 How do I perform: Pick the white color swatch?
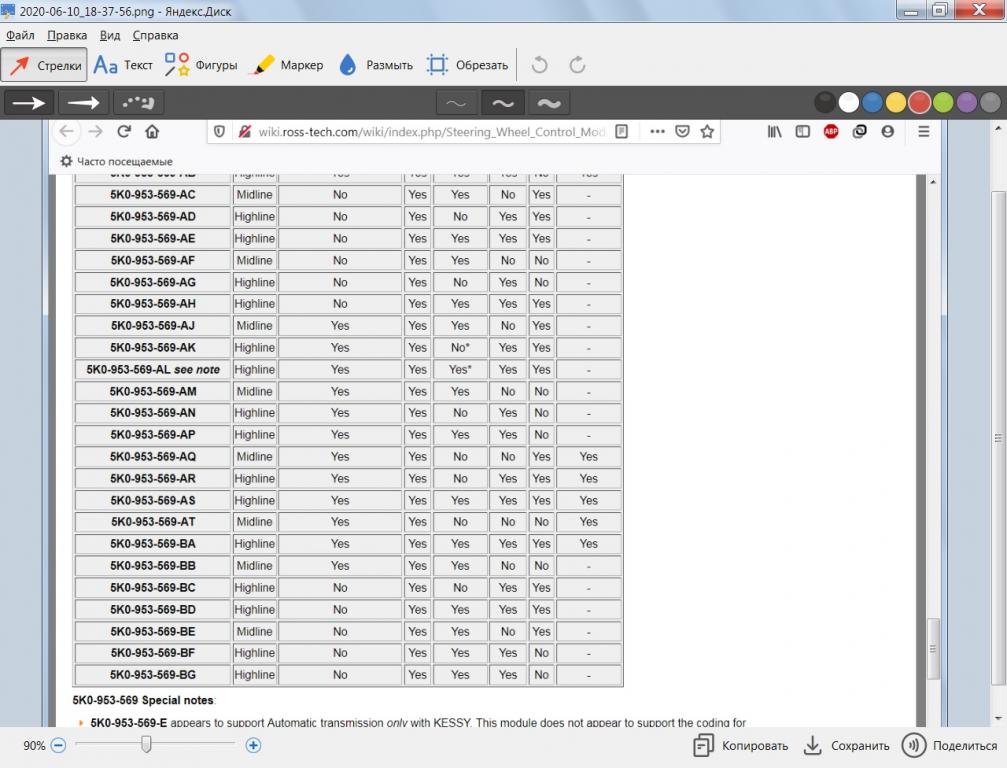(848, 102)
